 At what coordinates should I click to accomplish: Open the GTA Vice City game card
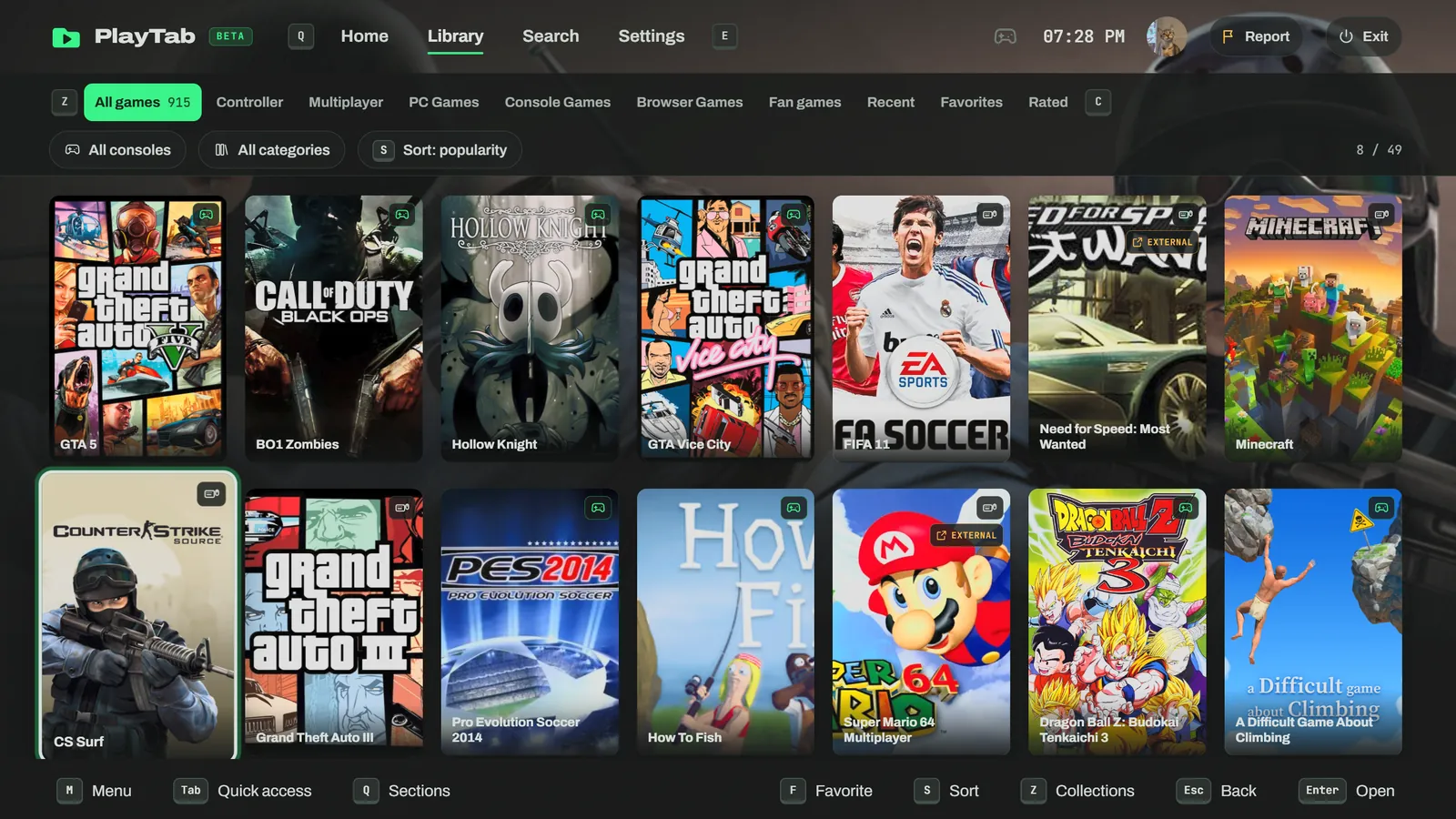tap(725, 328)
